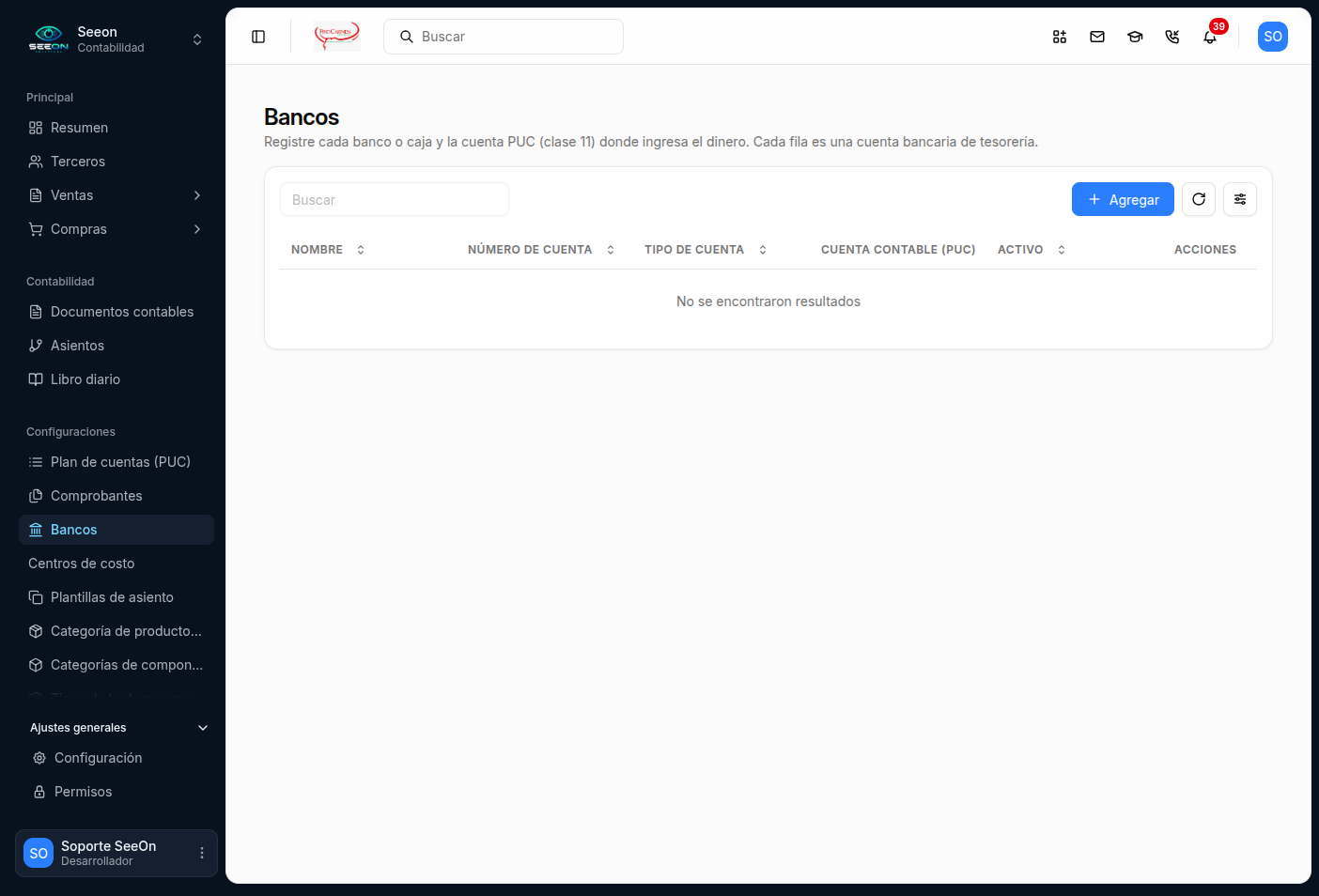Open Plan de cuentas (PUC)
Screen dimensions: 1319x896
point(116,462)
